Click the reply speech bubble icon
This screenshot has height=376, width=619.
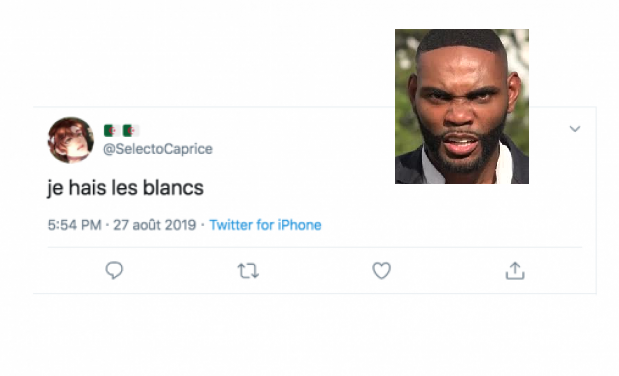[x=114, y=271]
